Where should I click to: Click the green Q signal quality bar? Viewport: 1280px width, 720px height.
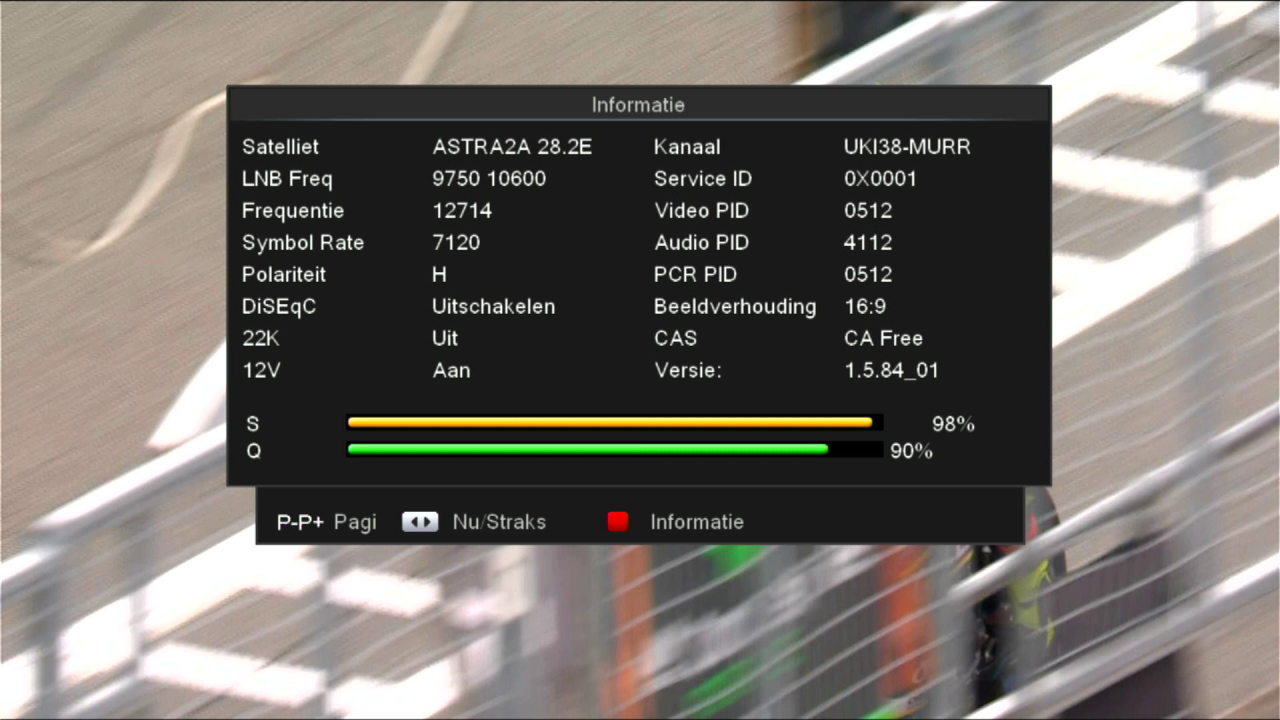click(587, 450)
